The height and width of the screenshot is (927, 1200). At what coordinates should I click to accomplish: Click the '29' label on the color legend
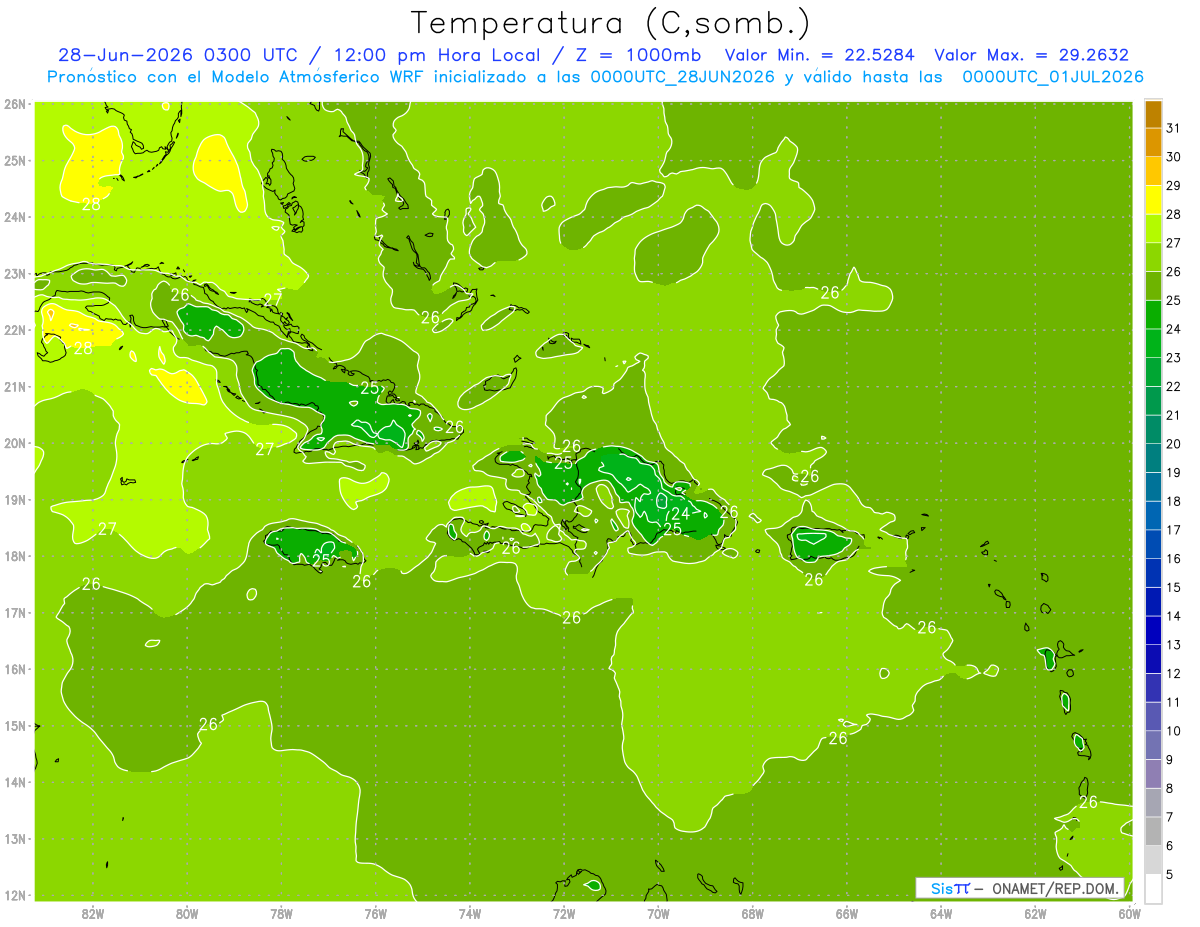(x=1174, y=186)
